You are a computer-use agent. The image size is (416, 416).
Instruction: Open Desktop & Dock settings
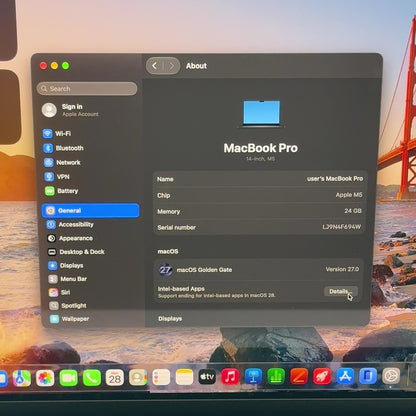click(76, 252)
